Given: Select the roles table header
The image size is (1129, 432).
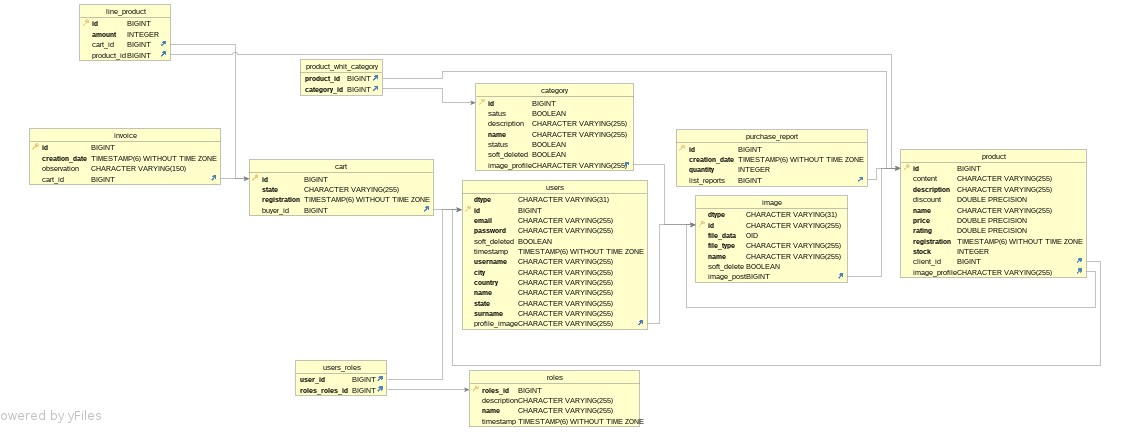Looking at the screenshot, I should tap(554, 377).
